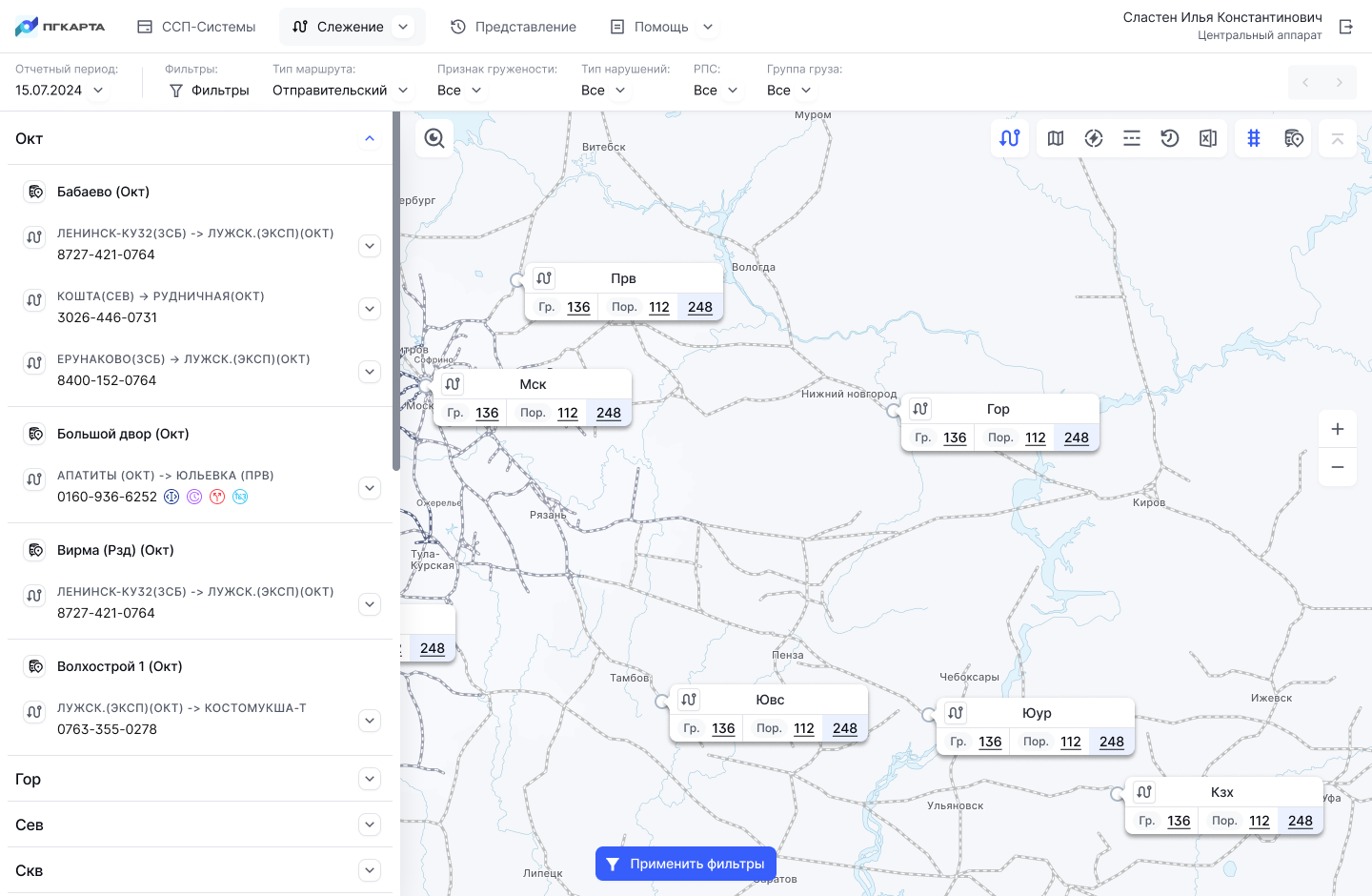Click the history clock toolbar icon

tap(1170, 138)
